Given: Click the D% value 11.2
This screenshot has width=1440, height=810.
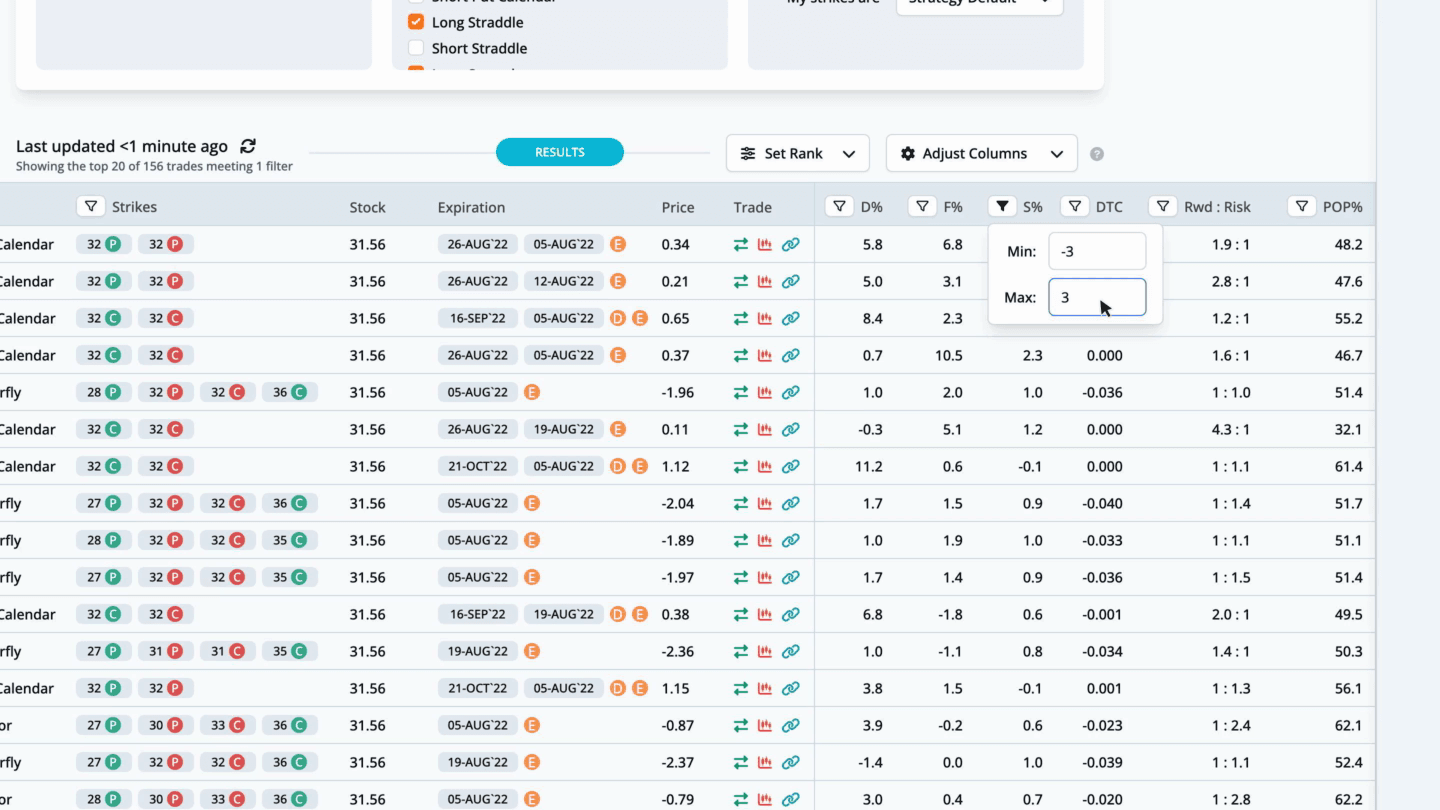Looking at the screenshot, I should [868, 466].
